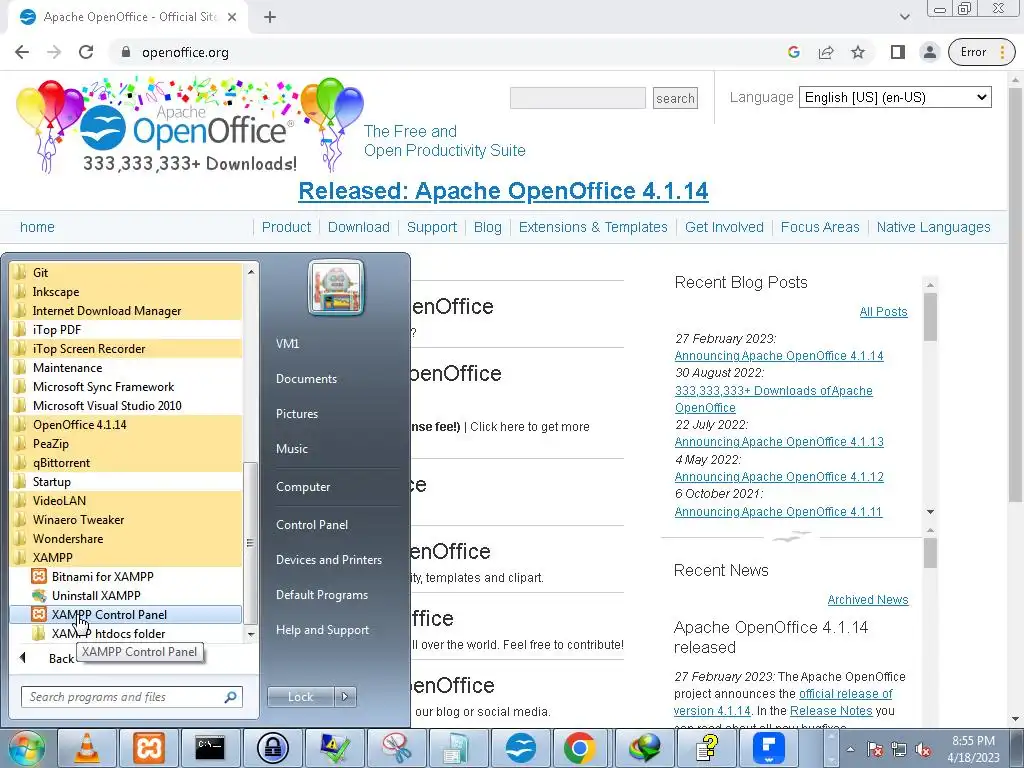Click the Lock button
The height and width of the screenshot is (768, 1024).
point(301,697)
